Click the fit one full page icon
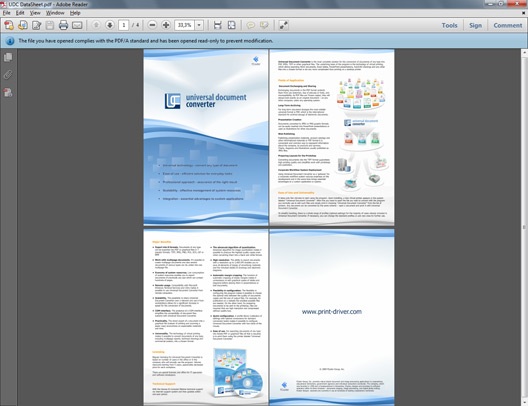Screen dimensions: 528x406 pyautogui.click(x=232, y=25)
